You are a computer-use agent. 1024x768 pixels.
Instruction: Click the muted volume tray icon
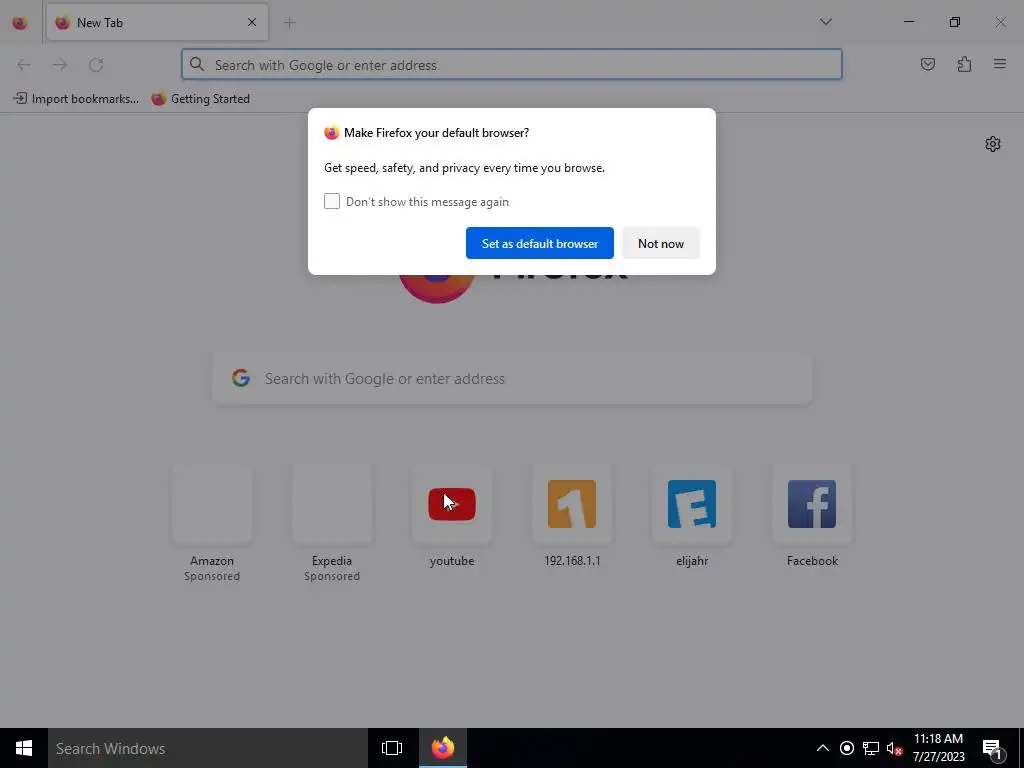click(x=894, y=748)
